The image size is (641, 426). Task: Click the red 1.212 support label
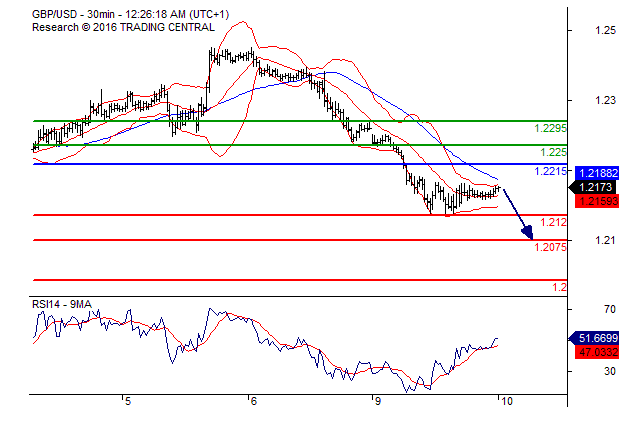tap(554, 222)
